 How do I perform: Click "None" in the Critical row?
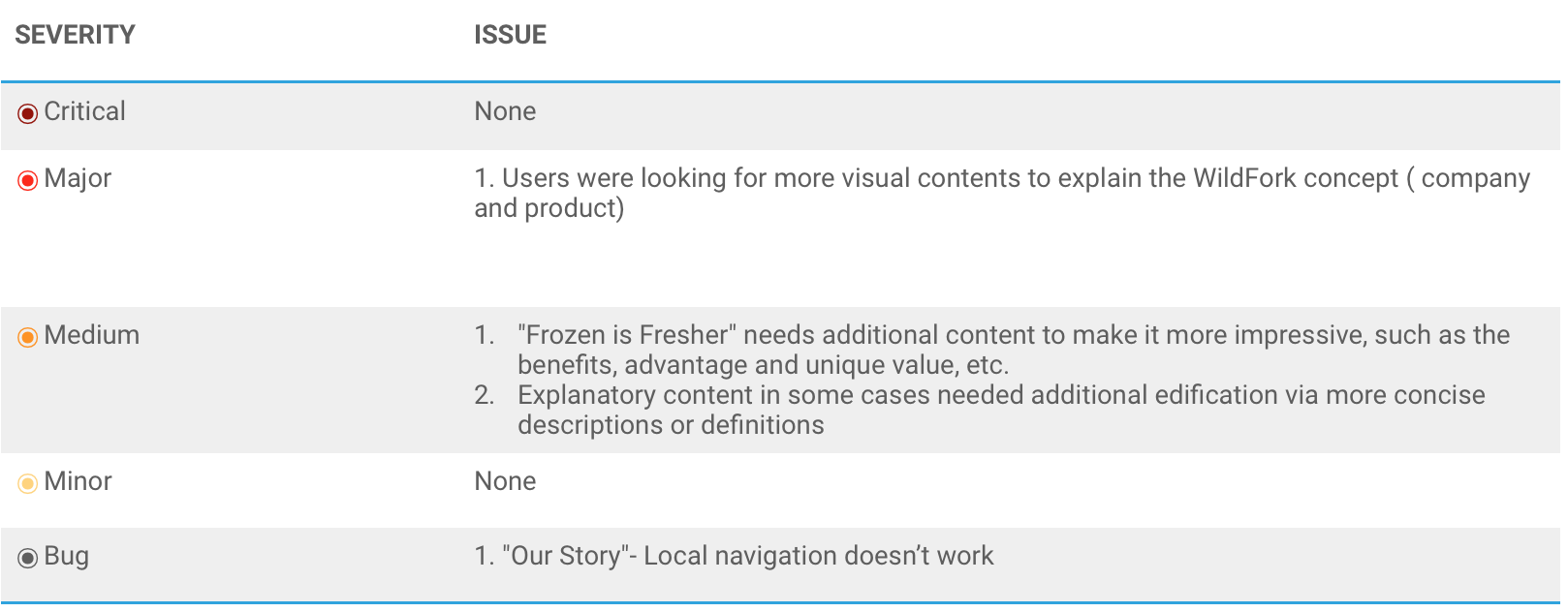(x=505, y=111)
